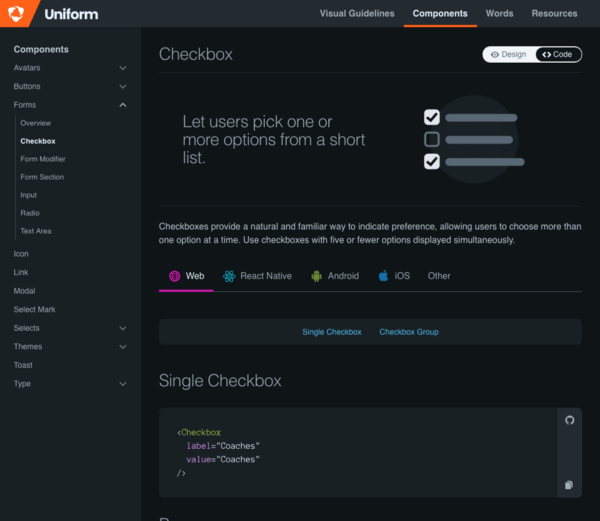Image resolution: width=600 pixels, height=521 pixels.
Task: Open Buttons in the sidebar
Action: [x=27, y=86]
